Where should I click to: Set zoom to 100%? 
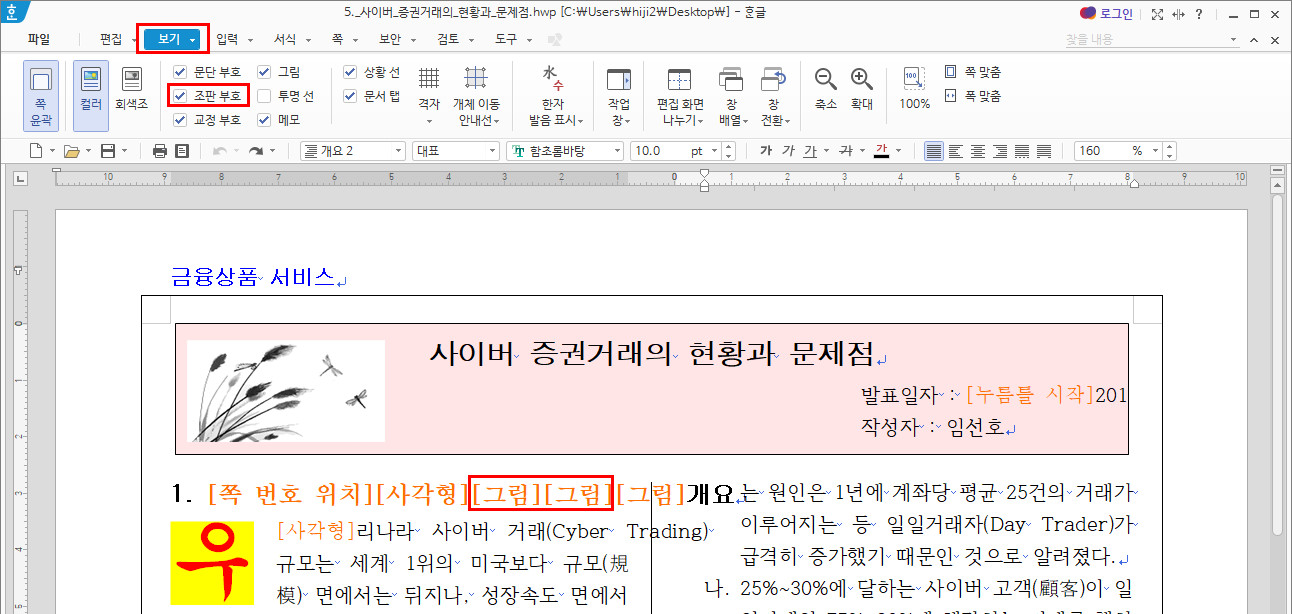pyautogui.click(x=914, y=88)
